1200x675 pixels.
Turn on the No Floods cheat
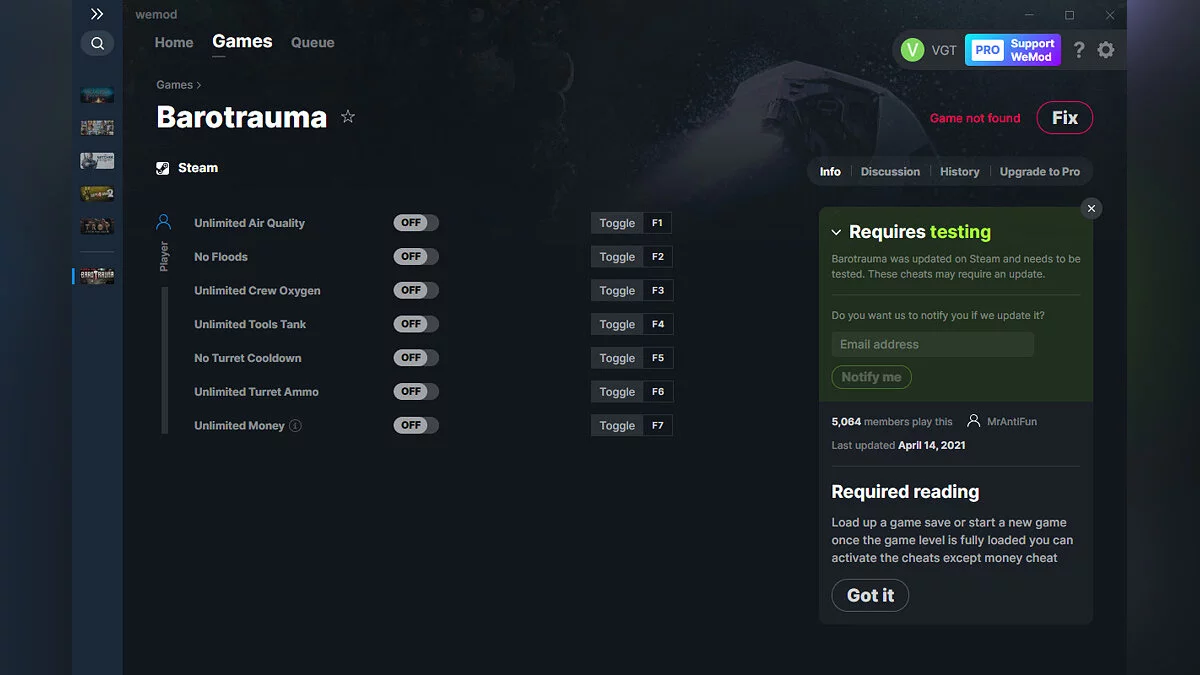point(415,256)
